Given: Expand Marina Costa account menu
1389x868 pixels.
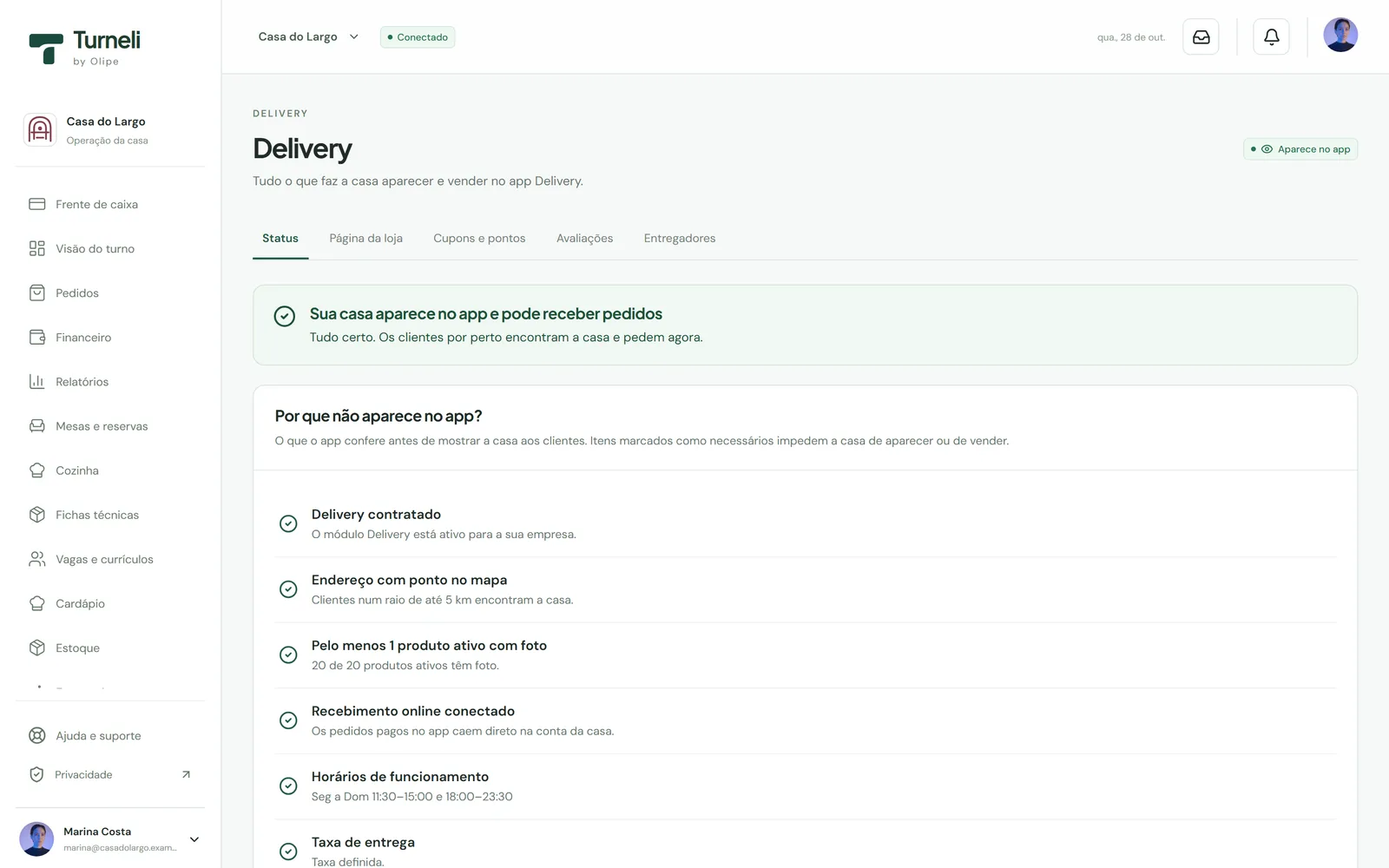Looking at the screenshot, I should [110, 839].
